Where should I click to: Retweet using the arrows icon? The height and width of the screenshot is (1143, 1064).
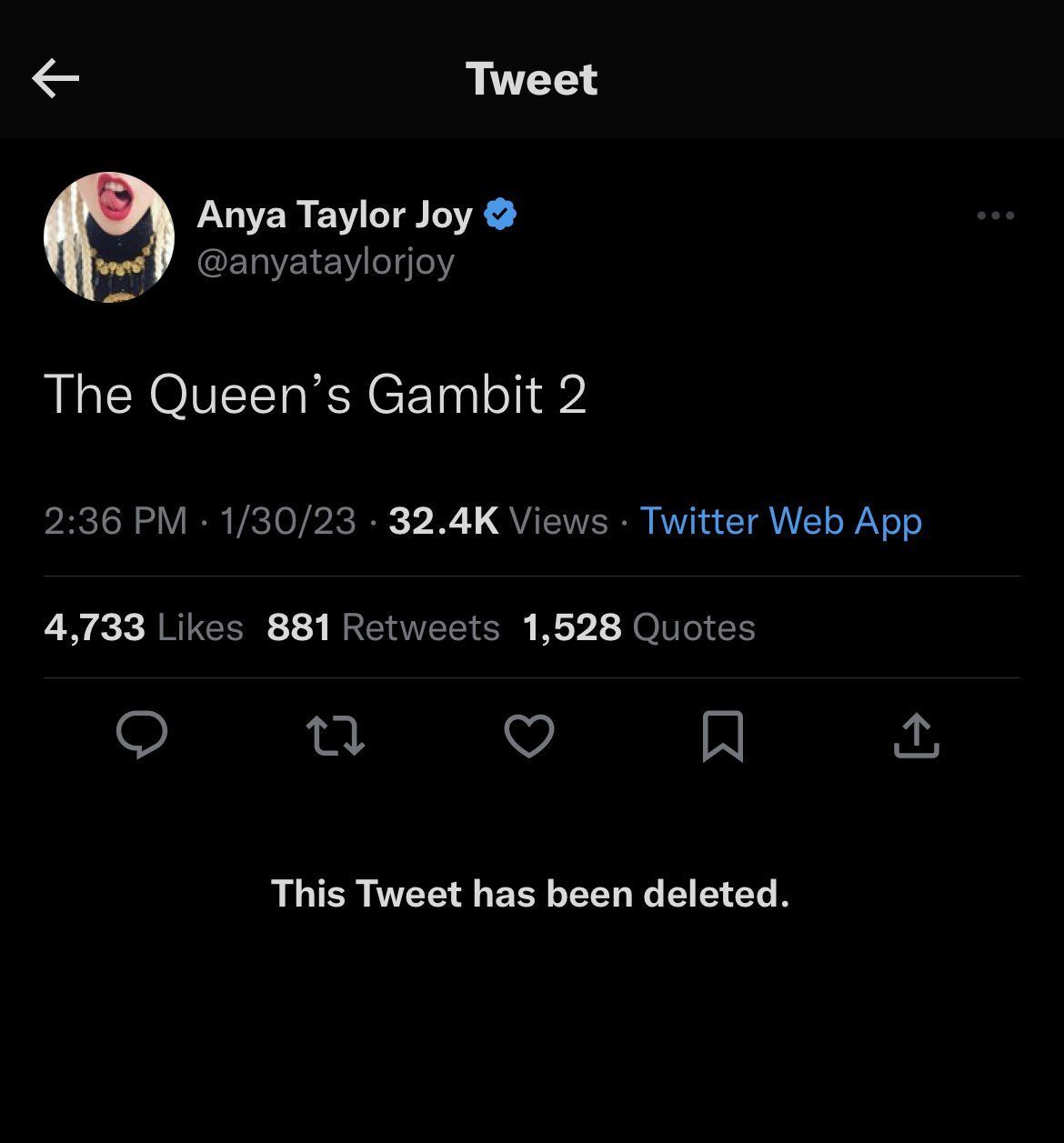tap(336, 736)
